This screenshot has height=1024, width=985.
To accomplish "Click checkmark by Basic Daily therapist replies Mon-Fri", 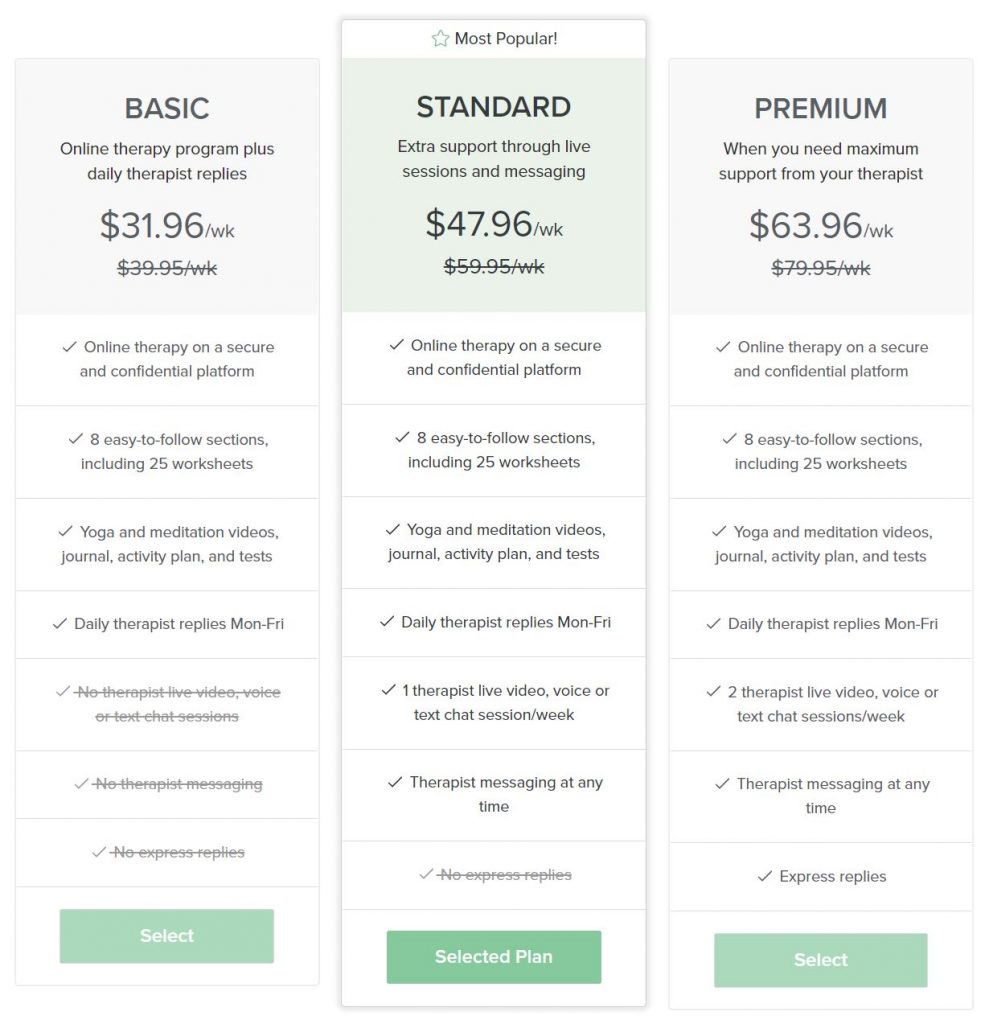I will click(x=59, y=624).
